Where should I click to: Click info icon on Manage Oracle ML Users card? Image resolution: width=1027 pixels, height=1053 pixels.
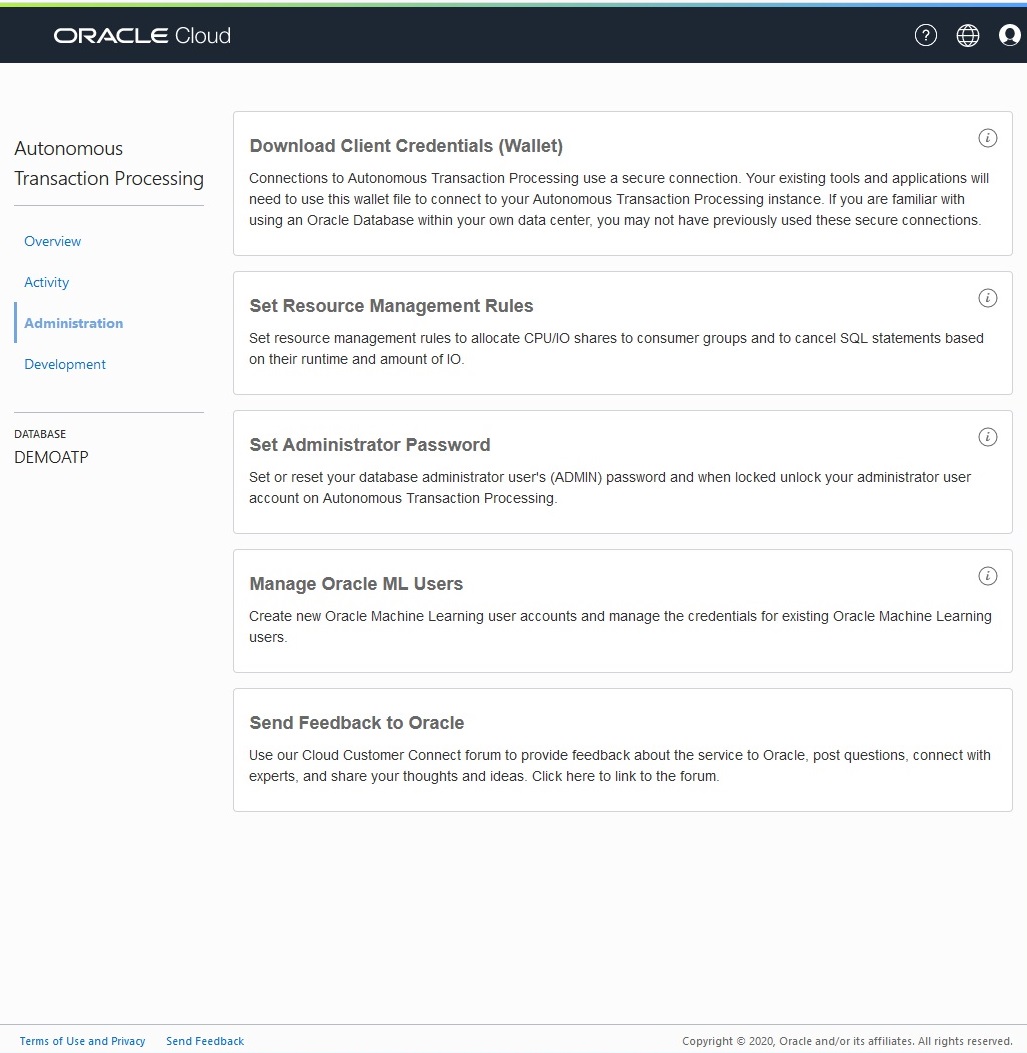pyautogui.click(x=987, y=576)
